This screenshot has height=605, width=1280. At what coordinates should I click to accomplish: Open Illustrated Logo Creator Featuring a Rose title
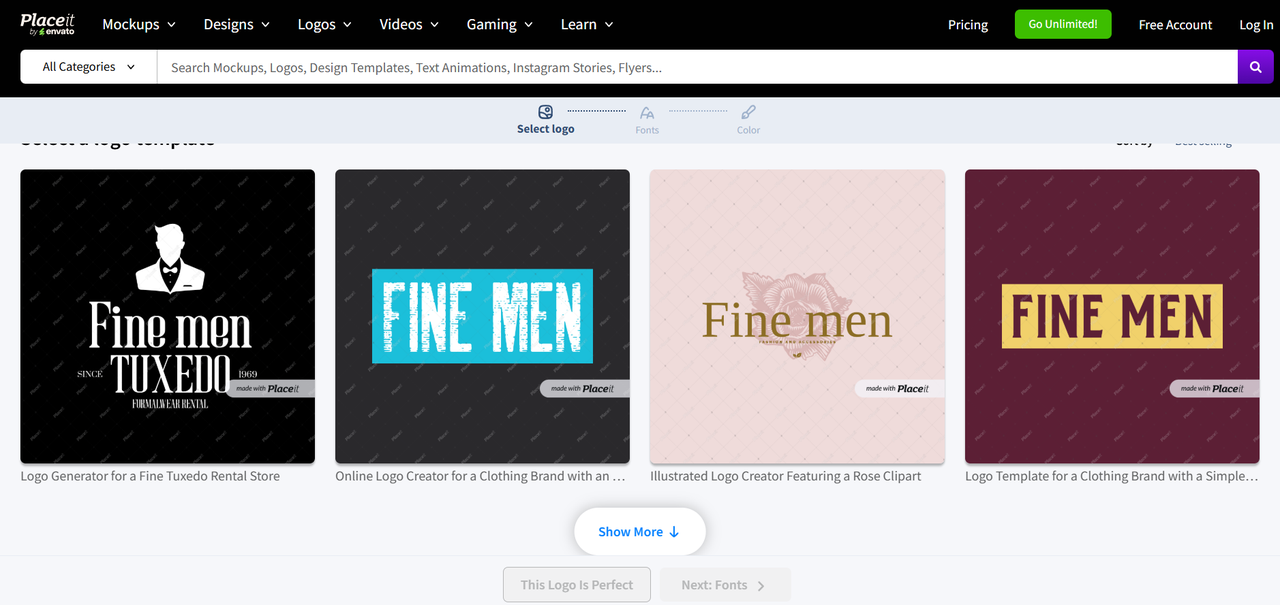[786, 476]
